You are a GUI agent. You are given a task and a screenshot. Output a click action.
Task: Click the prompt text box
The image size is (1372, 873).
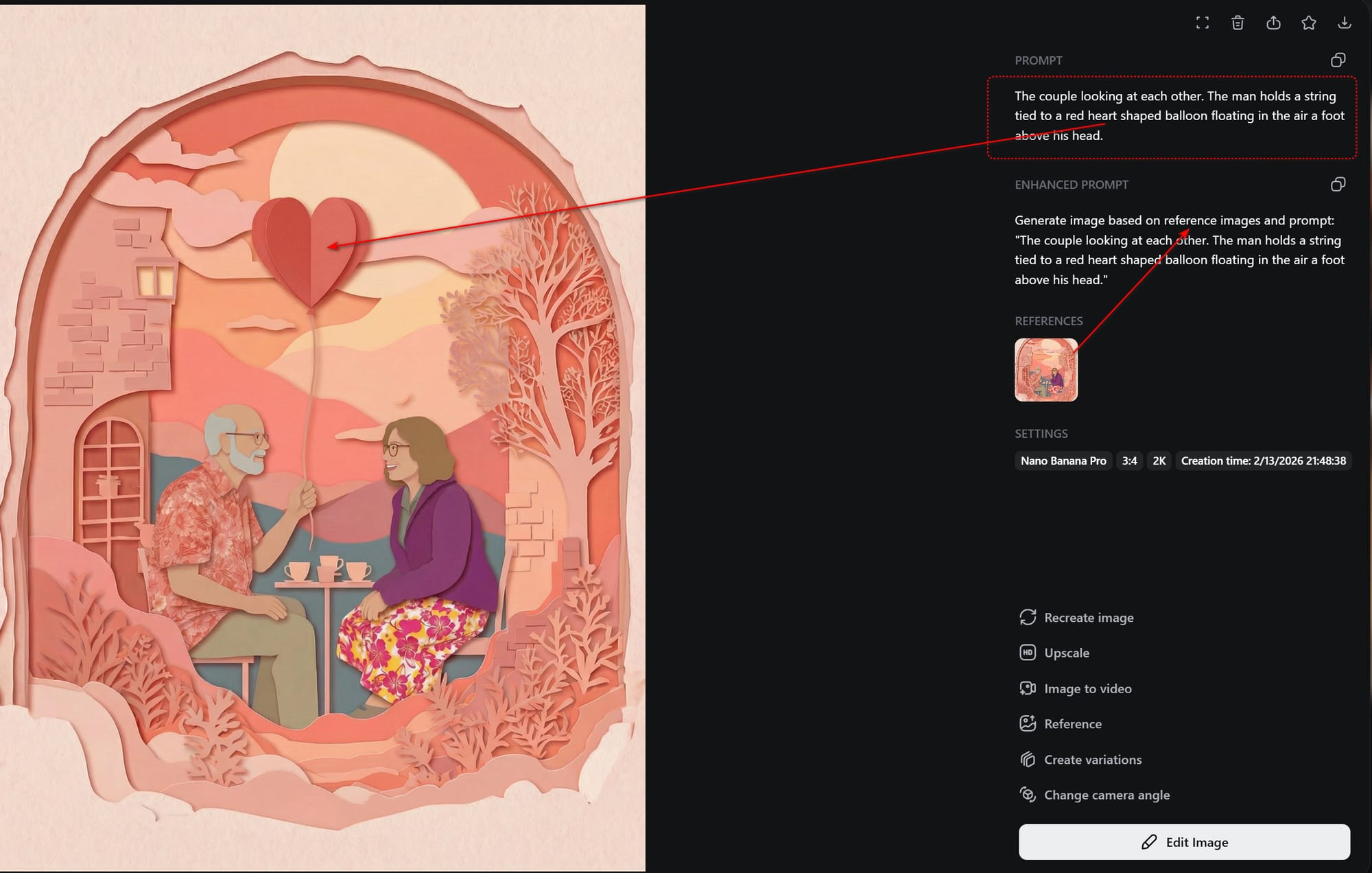(x=1172, y=117)
